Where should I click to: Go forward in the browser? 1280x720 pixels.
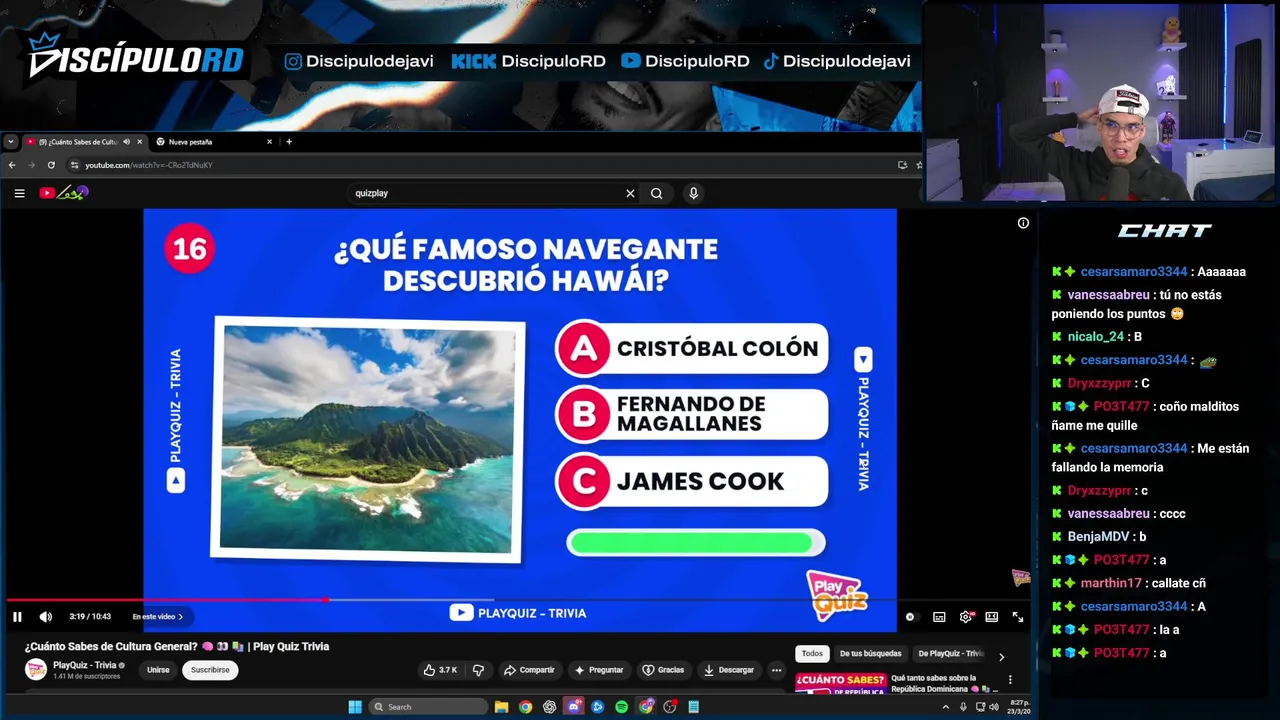(x=31, y=165)
